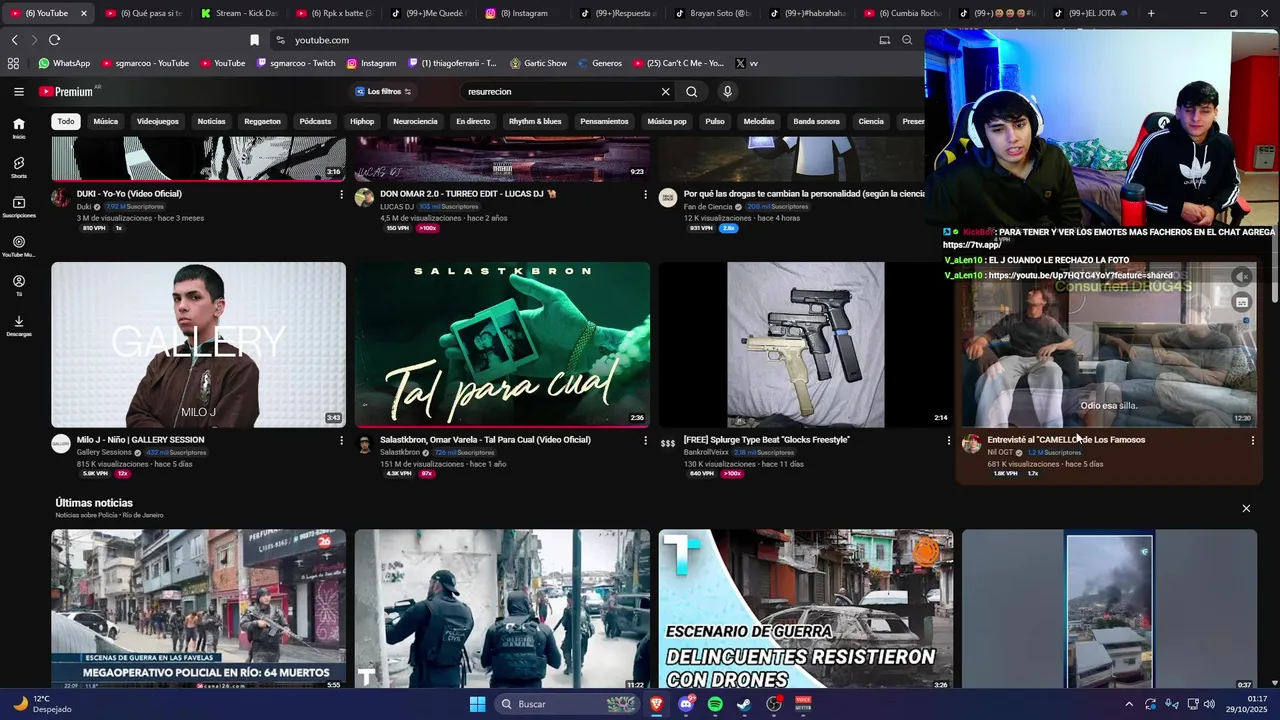Select the Música filter chip
Screen dimensions: 1280x720
coord(105,121)
